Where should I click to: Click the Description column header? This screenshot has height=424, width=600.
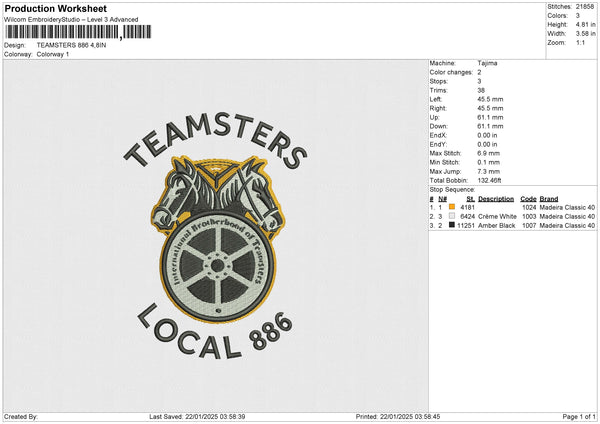point(495,198)
